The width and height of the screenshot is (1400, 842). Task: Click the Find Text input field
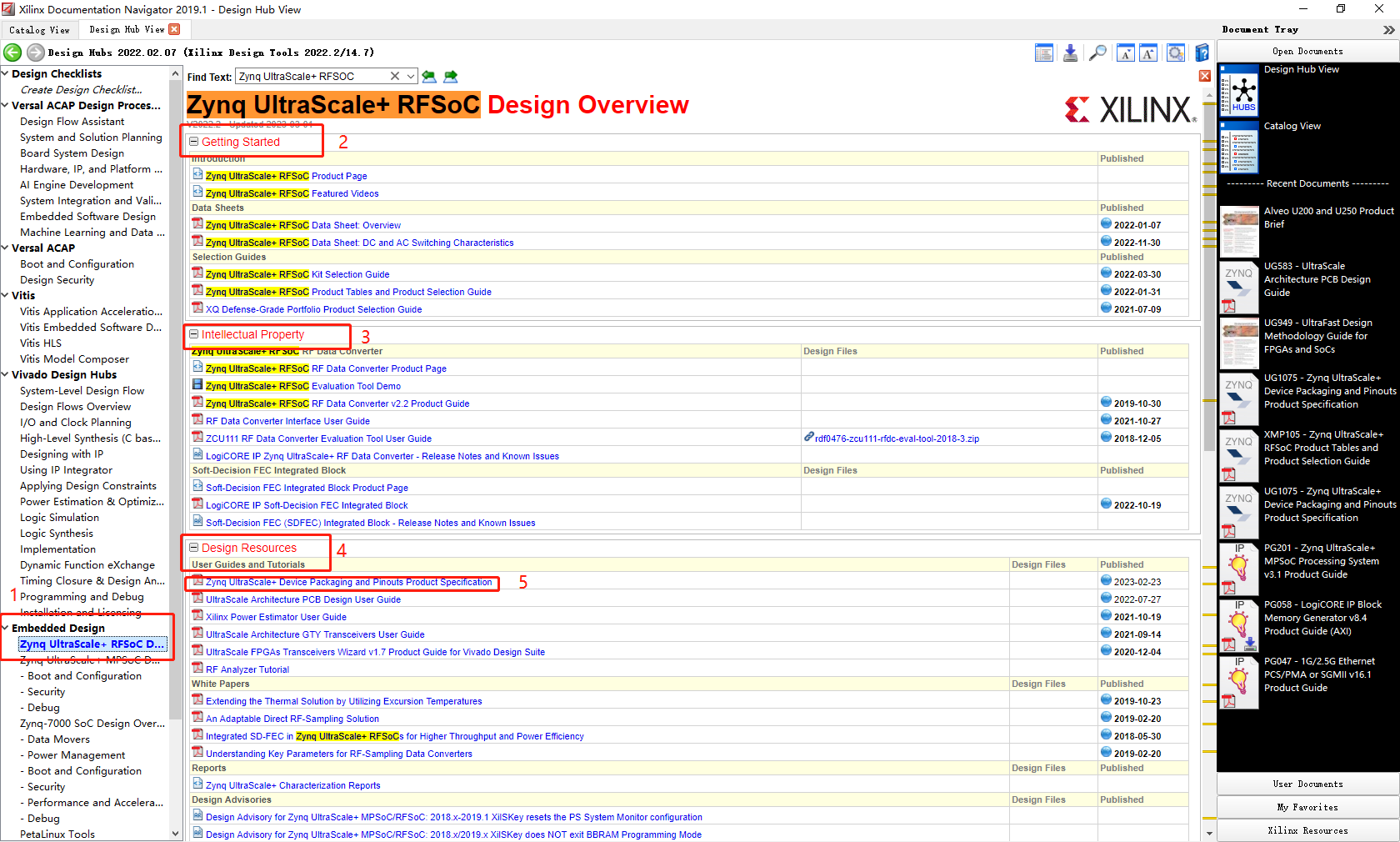(312, 76)
